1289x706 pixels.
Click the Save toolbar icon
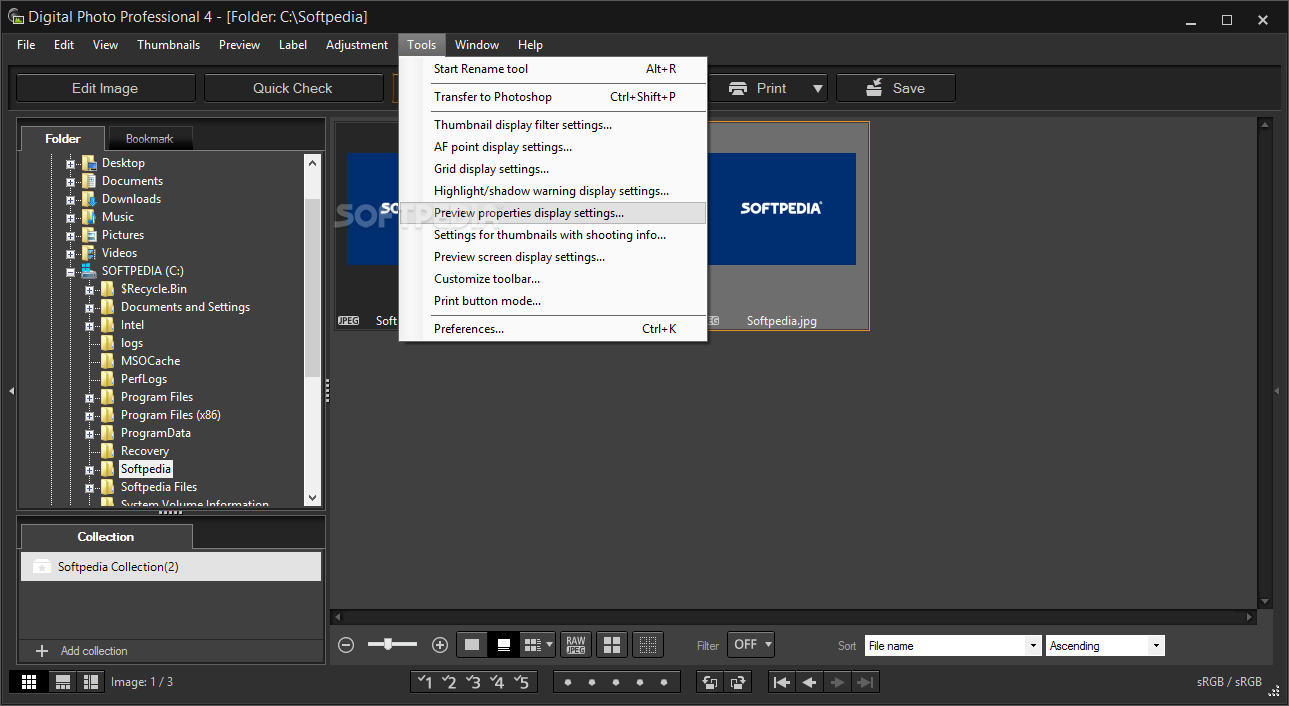coord(875,88)
